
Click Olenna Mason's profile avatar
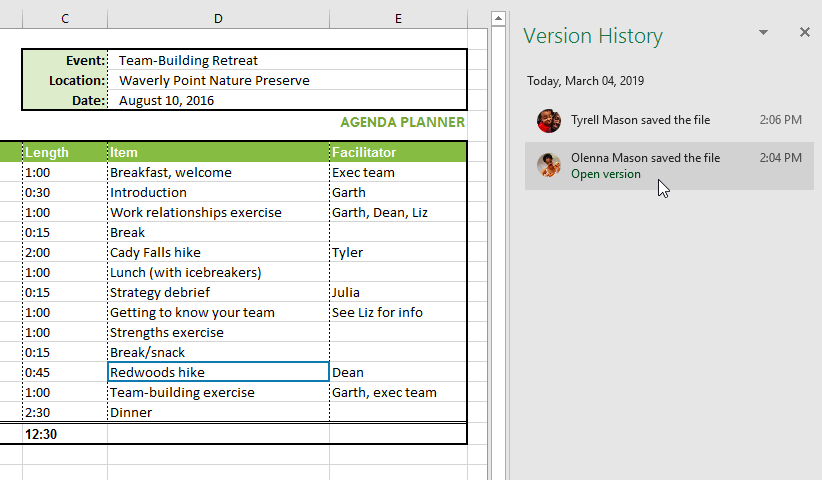(548, 165)
